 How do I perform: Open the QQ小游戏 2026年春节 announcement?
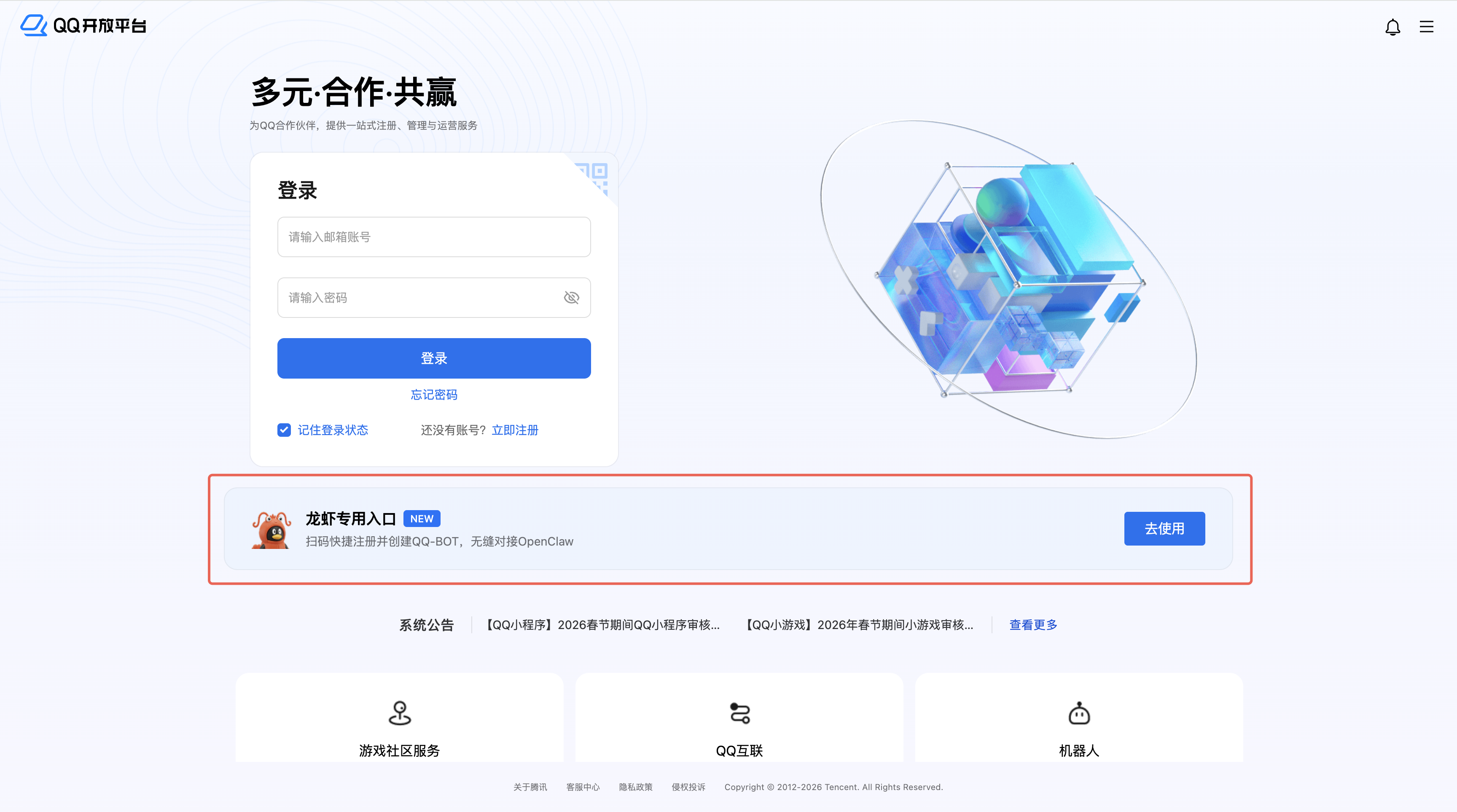pyautogui.click(x=859, y=625)
